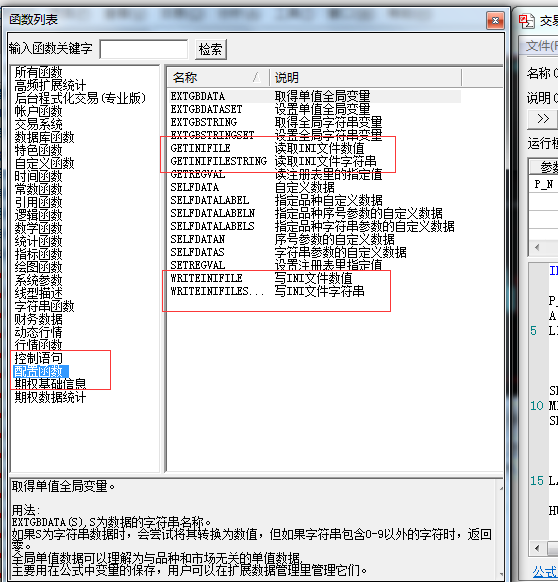Select 字符串函数 category
Image resolution: width=558 pixels, height=582 pixels.
pyautogui.click(x=44, y=306)
